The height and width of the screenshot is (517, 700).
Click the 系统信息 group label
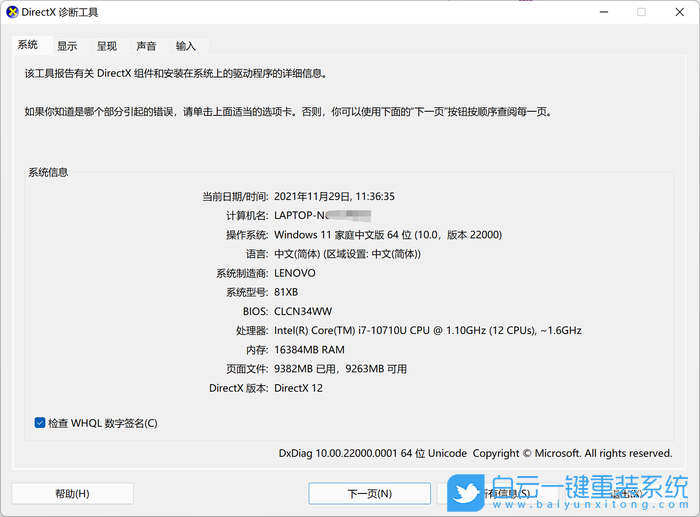coord(48,172)
